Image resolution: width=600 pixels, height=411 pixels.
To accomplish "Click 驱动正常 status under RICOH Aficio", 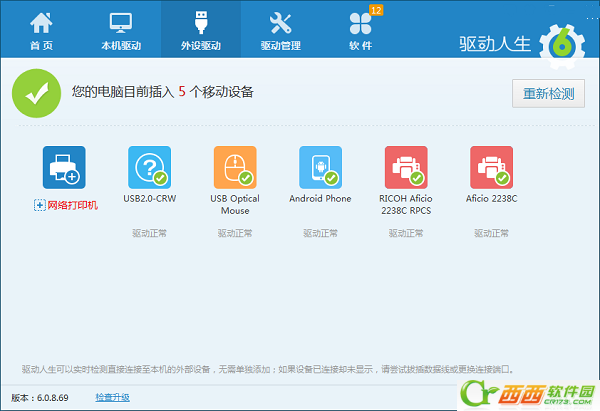I will point(406,233).
